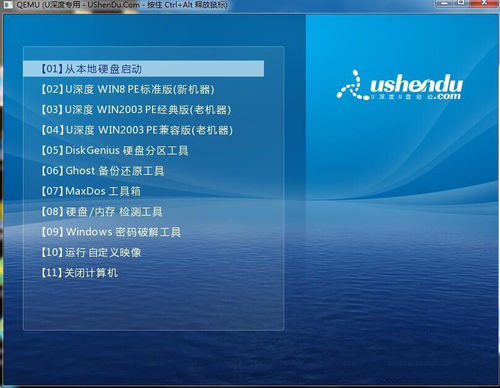500x388 pixels.
Task: Select [01] boot from local hard disk
Action: point(144,69)
